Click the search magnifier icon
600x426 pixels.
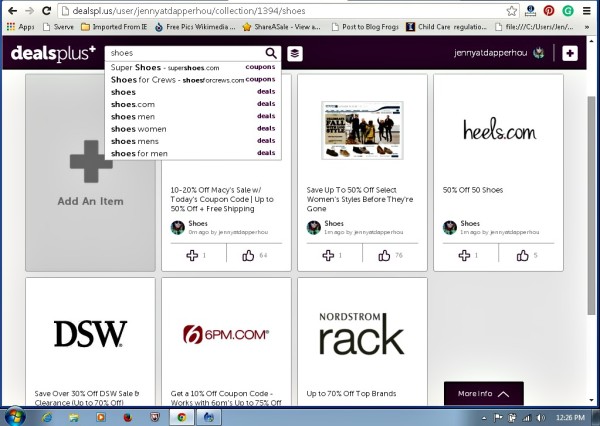[x=271, y=53]
